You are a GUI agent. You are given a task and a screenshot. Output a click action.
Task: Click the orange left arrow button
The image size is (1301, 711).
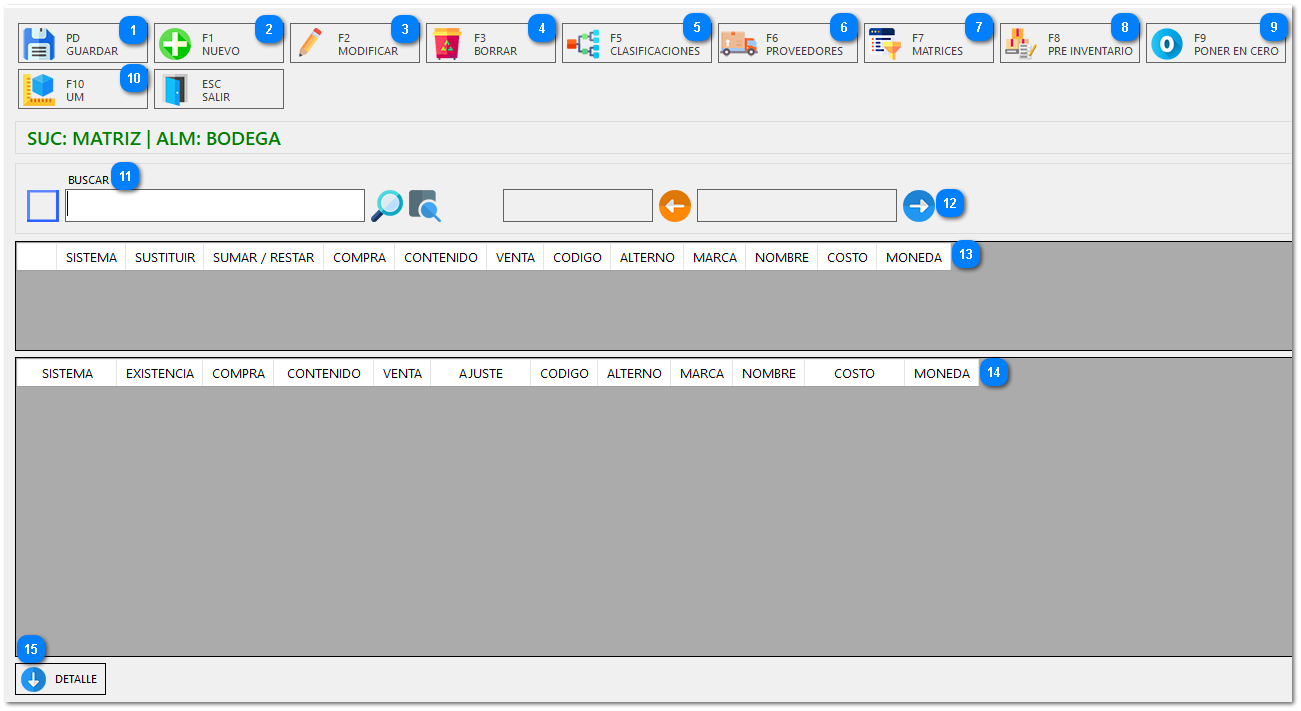[675, 206]
